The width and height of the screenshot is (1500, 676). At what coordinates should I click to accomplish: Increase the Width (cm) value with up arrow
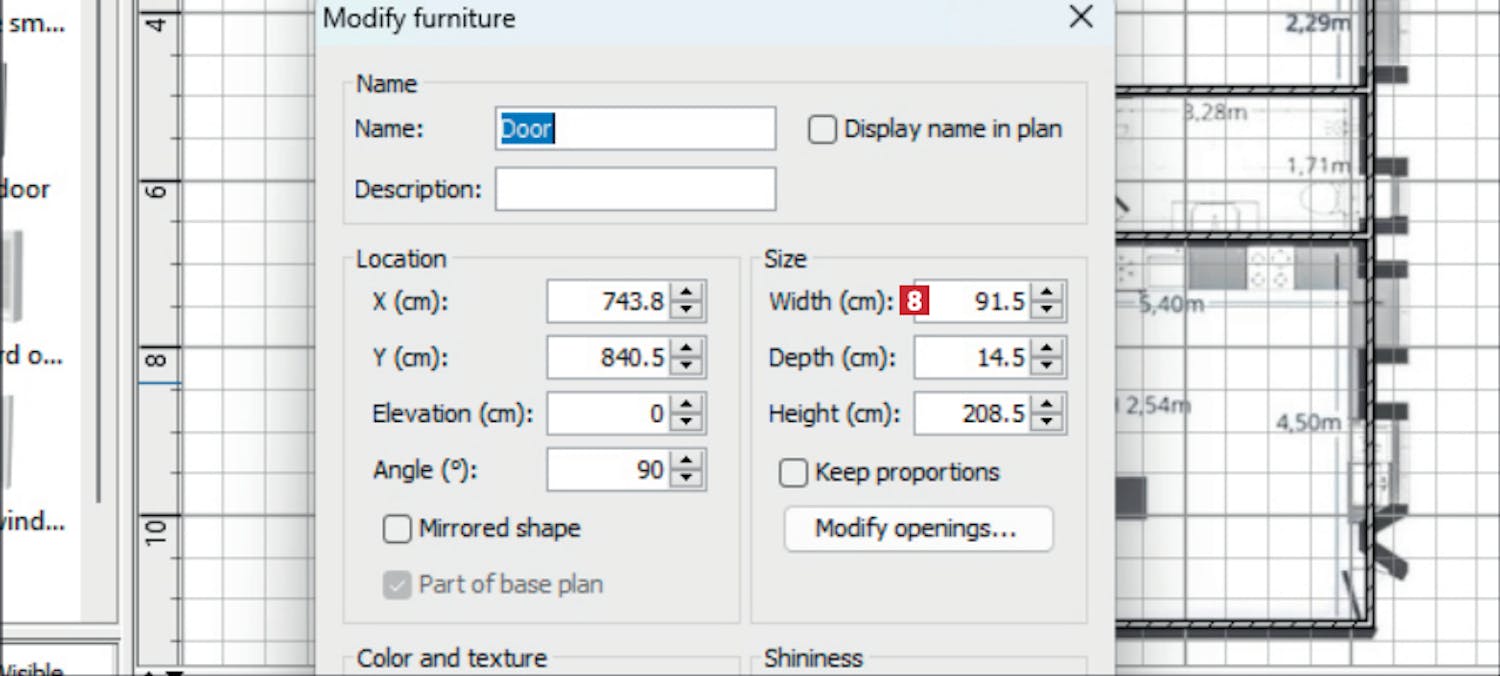pyautogui.click(x=1046, y=293)
